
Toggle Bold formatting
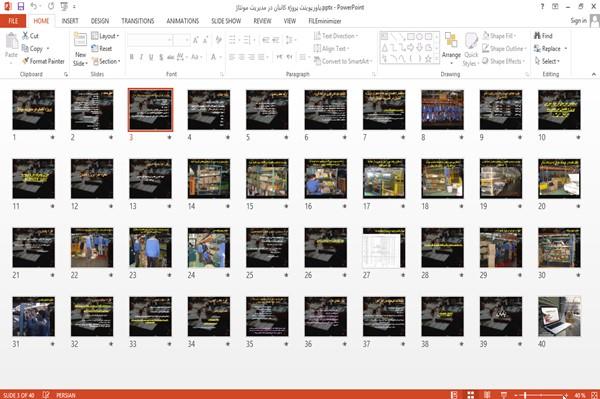click(132, 57)
